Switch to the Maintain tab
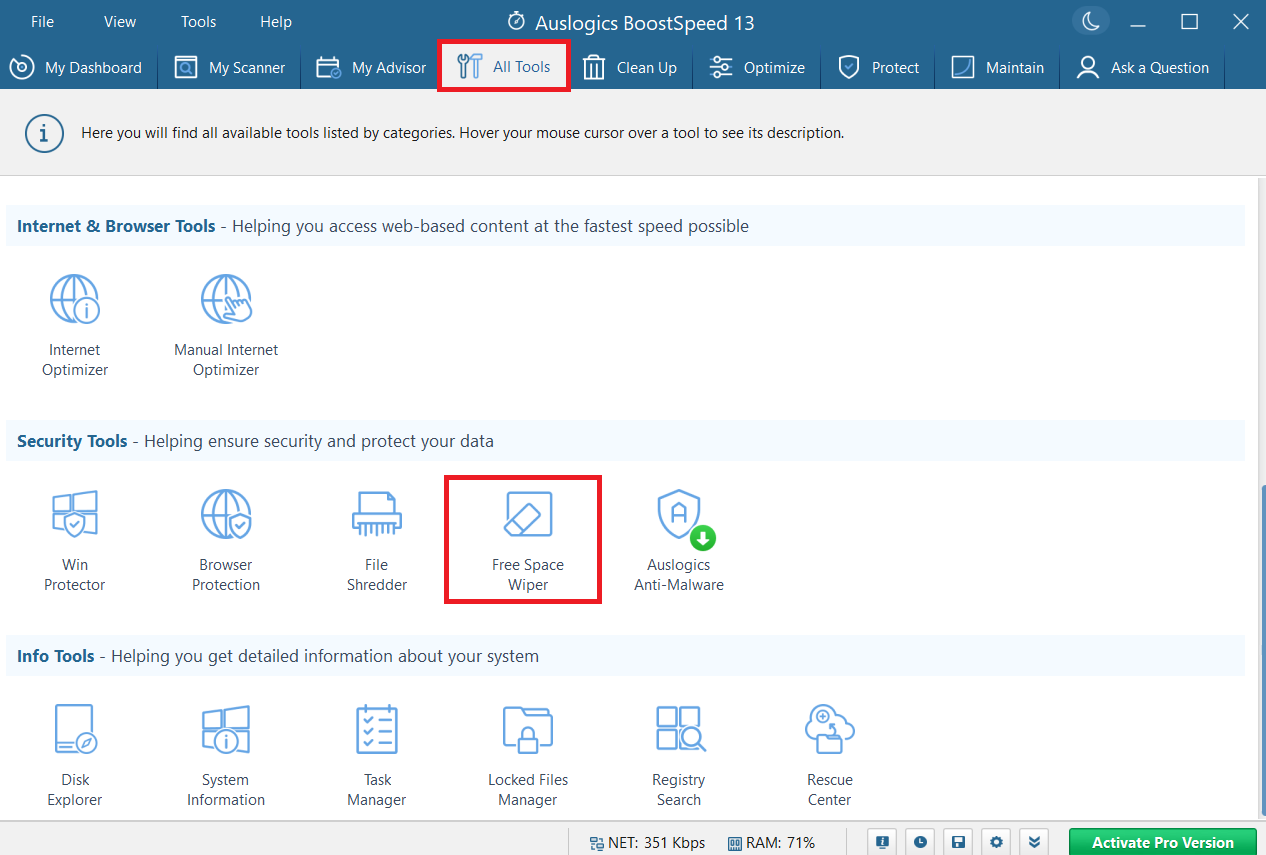Image resolution: width=1266 pixels, height=855 pixels. click(x=997, y=67)
